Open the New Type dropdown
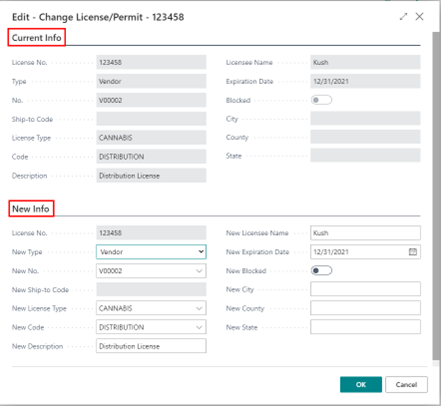Screen dimensions: 441x406 [x=151, y=252]
